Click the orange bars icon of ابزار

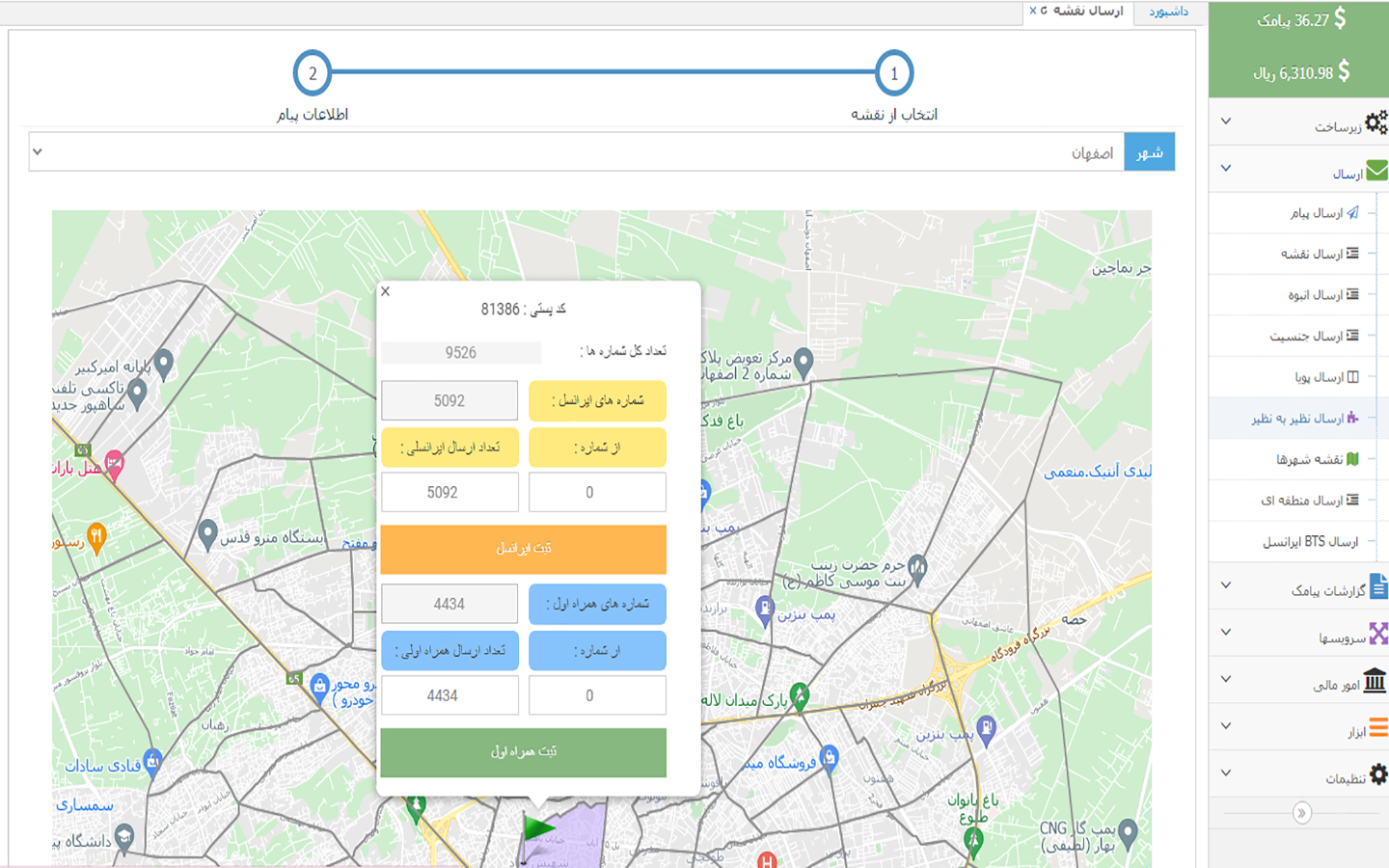(x=1378, y=727)
